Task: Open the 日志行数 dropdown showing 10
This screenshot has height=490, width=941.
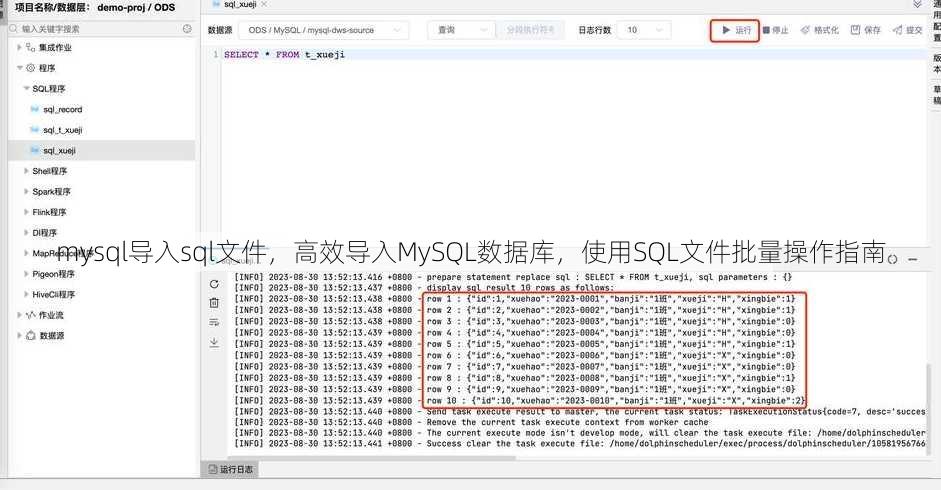Action: (x=645, y=30)
